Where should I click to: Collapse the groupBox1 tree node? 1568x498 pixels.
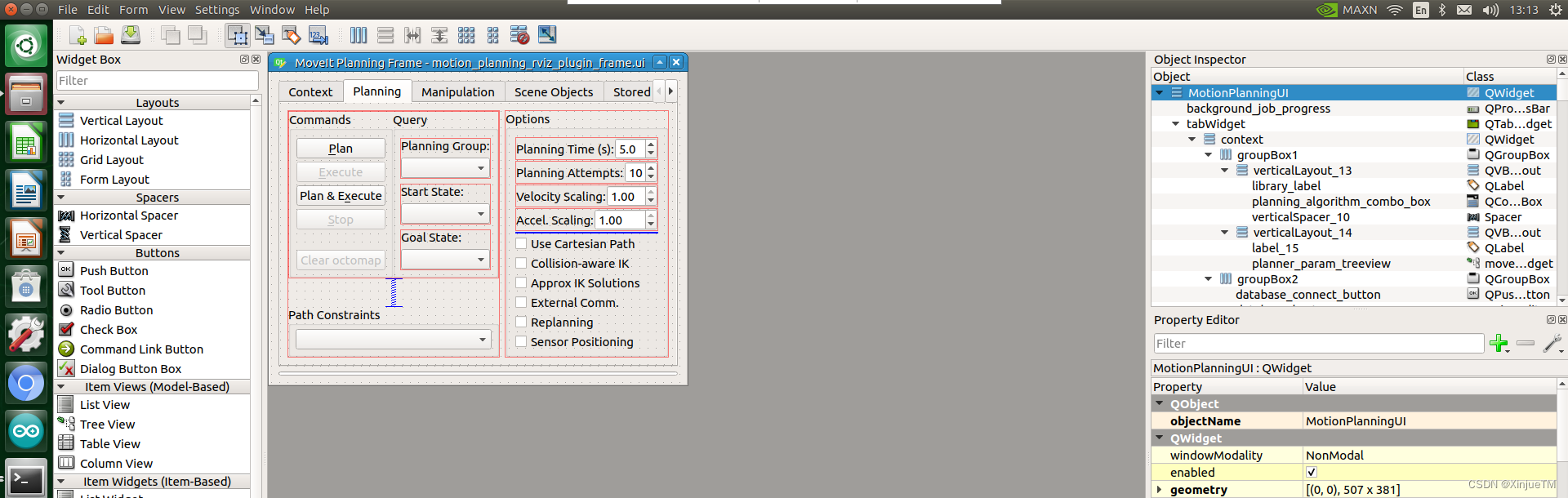1209,155
